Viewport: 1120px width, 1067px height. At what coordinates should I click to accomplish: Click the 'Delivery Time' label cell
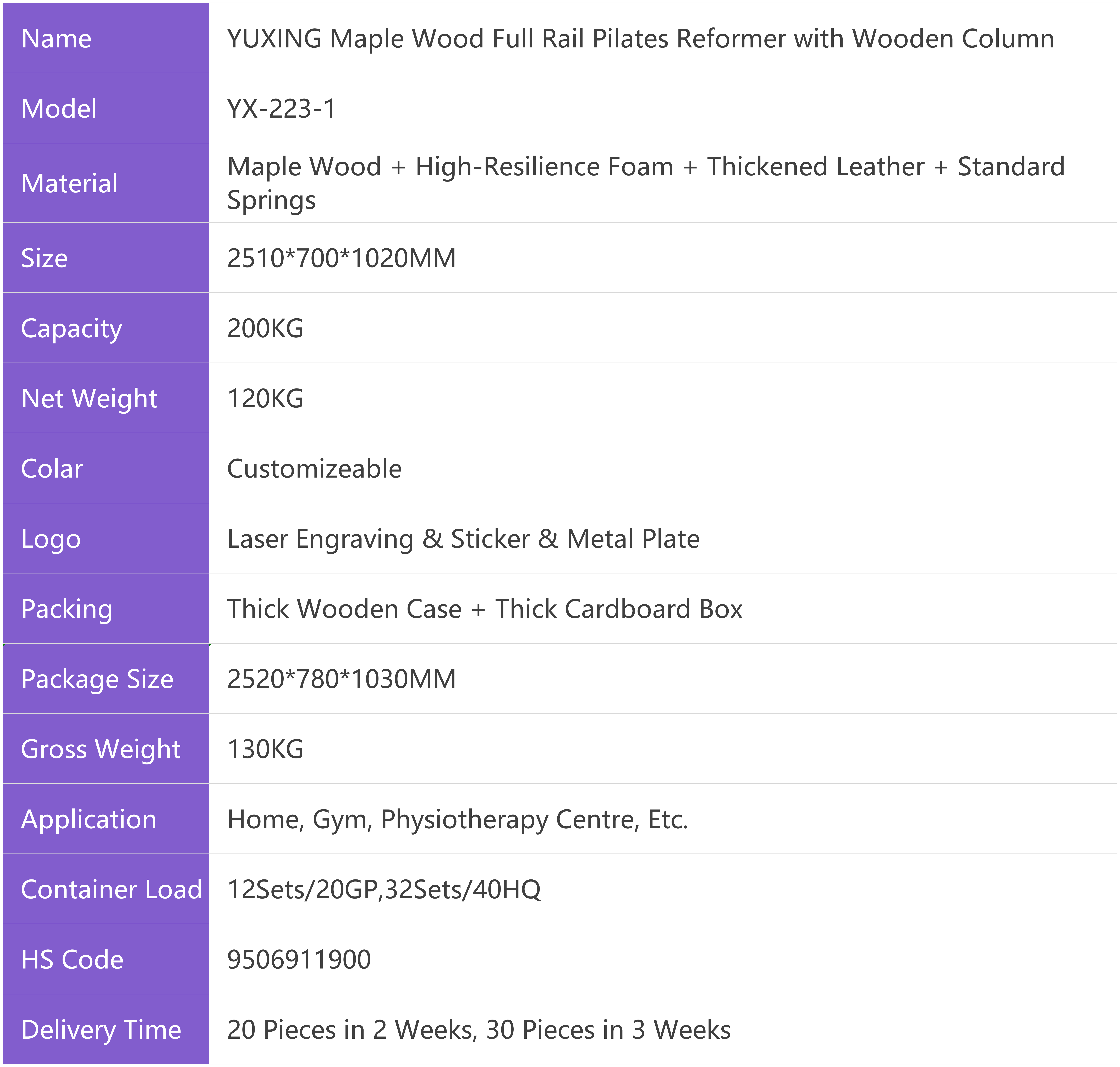(x=106, y=1029)
